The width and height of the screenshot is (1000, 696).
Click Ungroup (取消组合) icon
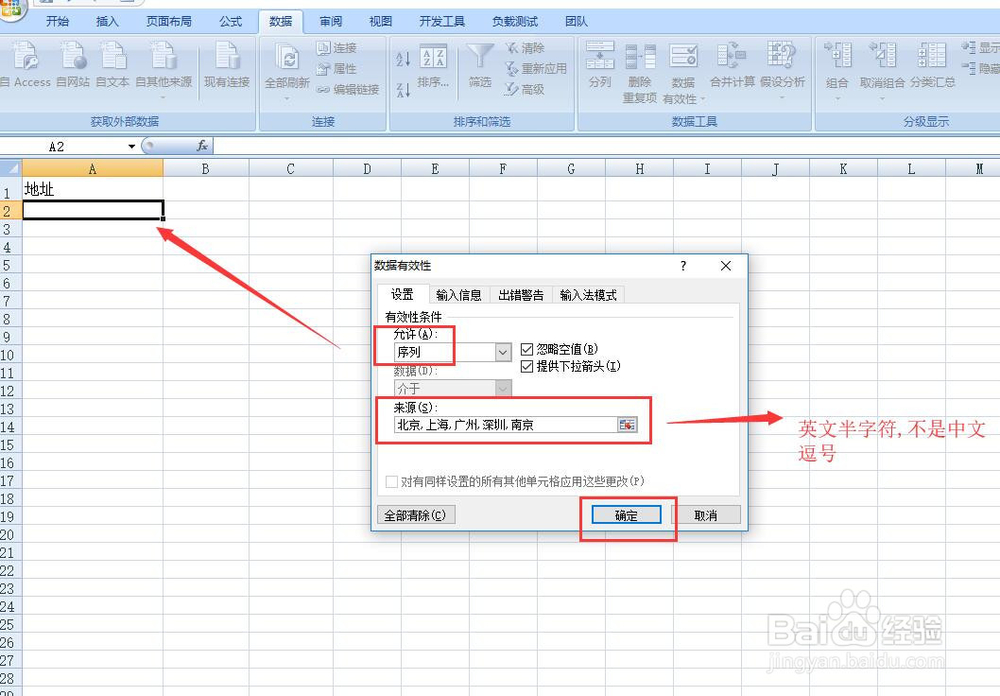pos(883,55)
